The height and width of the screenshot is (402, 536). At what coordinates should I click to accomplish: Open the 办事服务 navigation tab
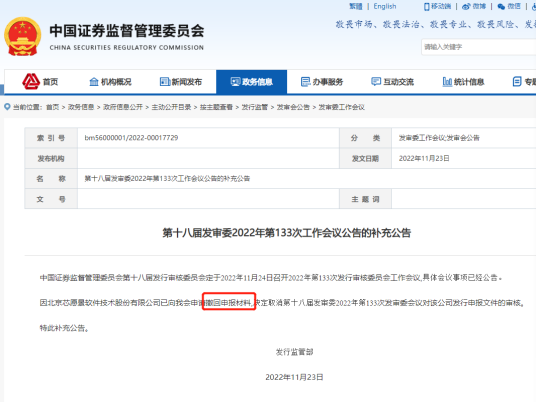[322, 82]
